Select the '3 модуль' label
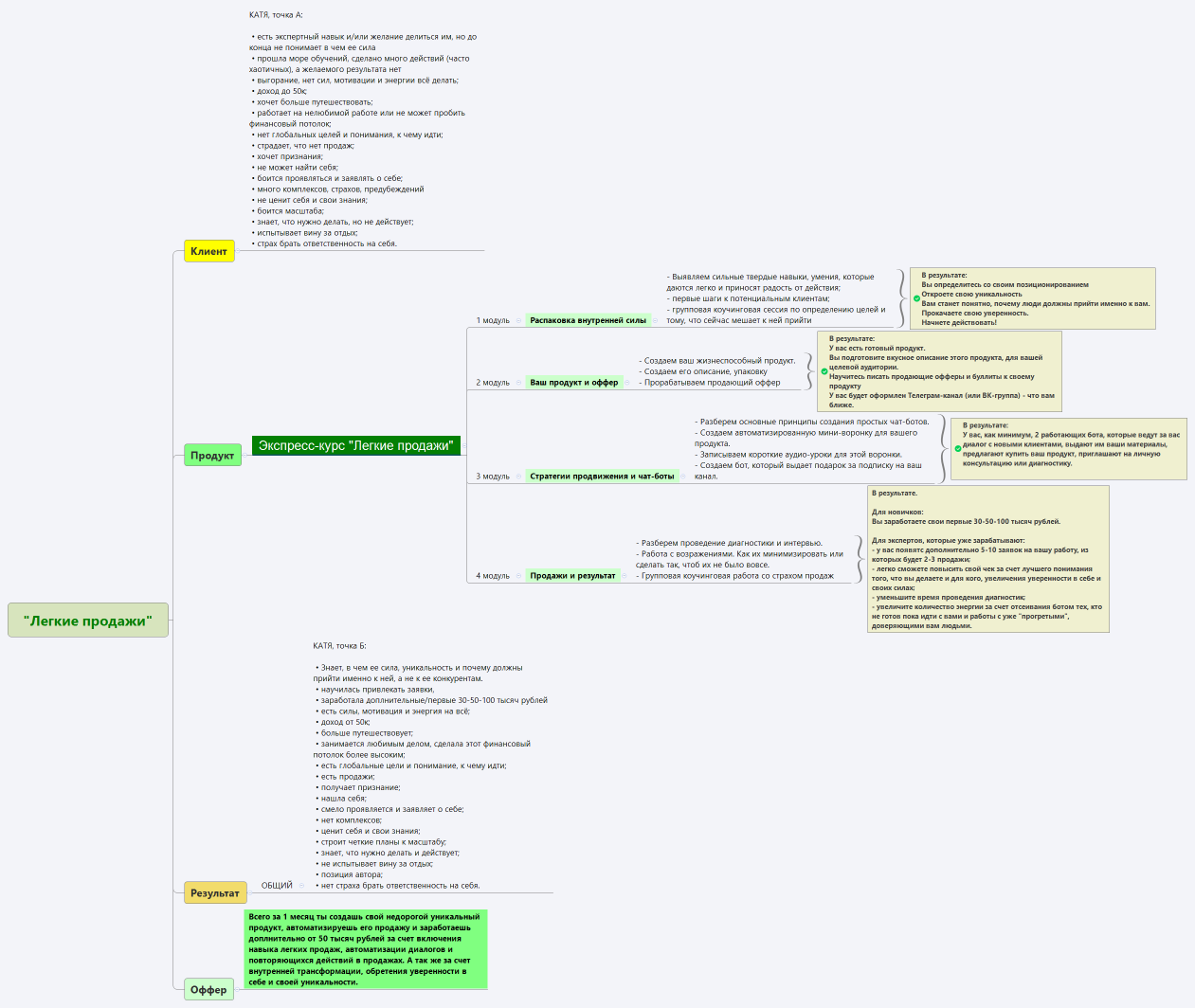Screen dimensions: 1195x1008 click(492, 477)
